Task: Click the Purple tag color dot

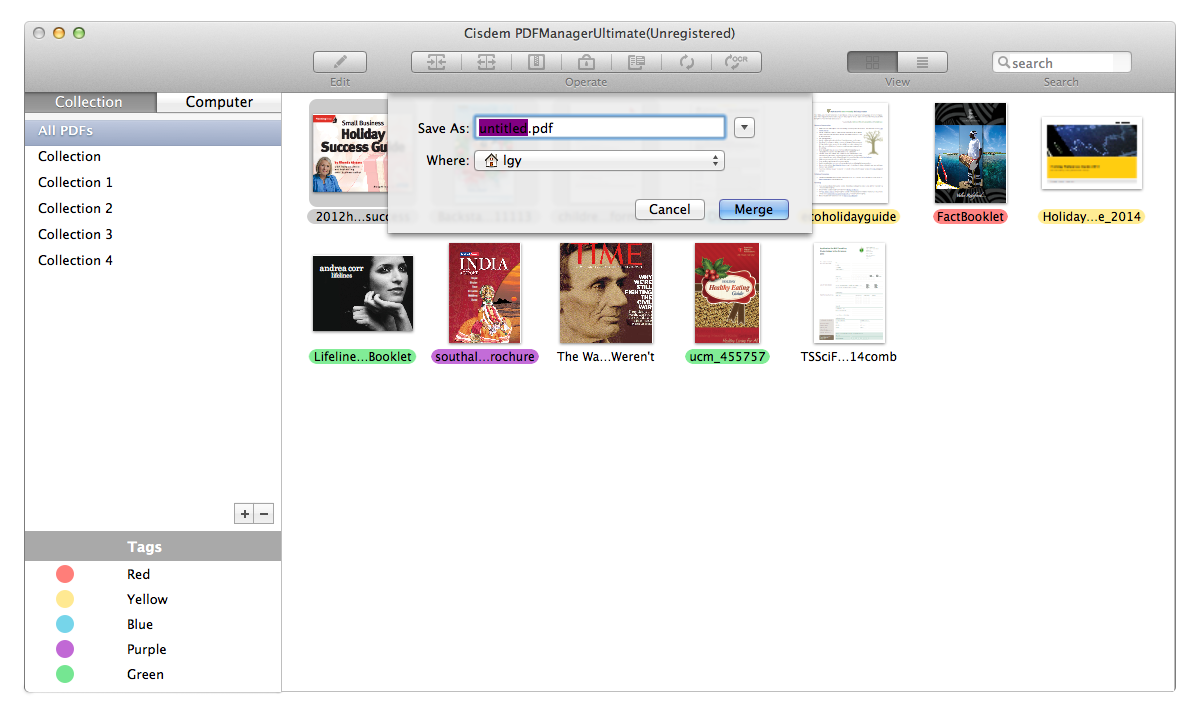Action: click(x=64, y=649)
